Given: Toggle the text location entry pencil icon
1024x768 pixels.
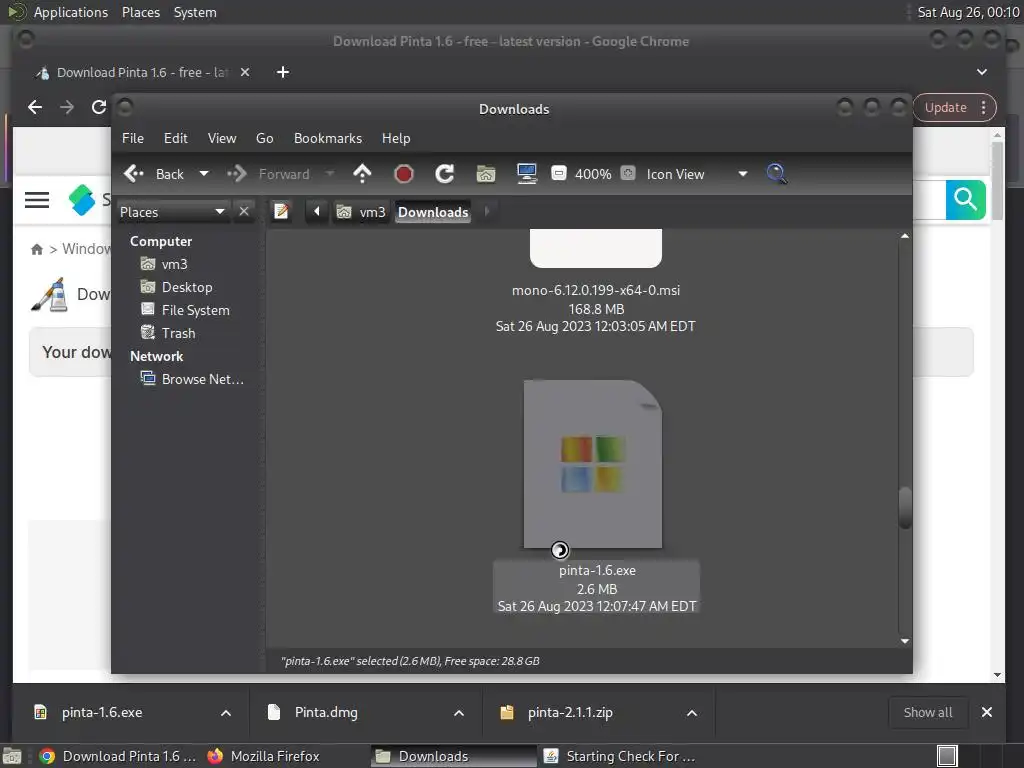Looking at the screenshot, I should coord(281,212).
